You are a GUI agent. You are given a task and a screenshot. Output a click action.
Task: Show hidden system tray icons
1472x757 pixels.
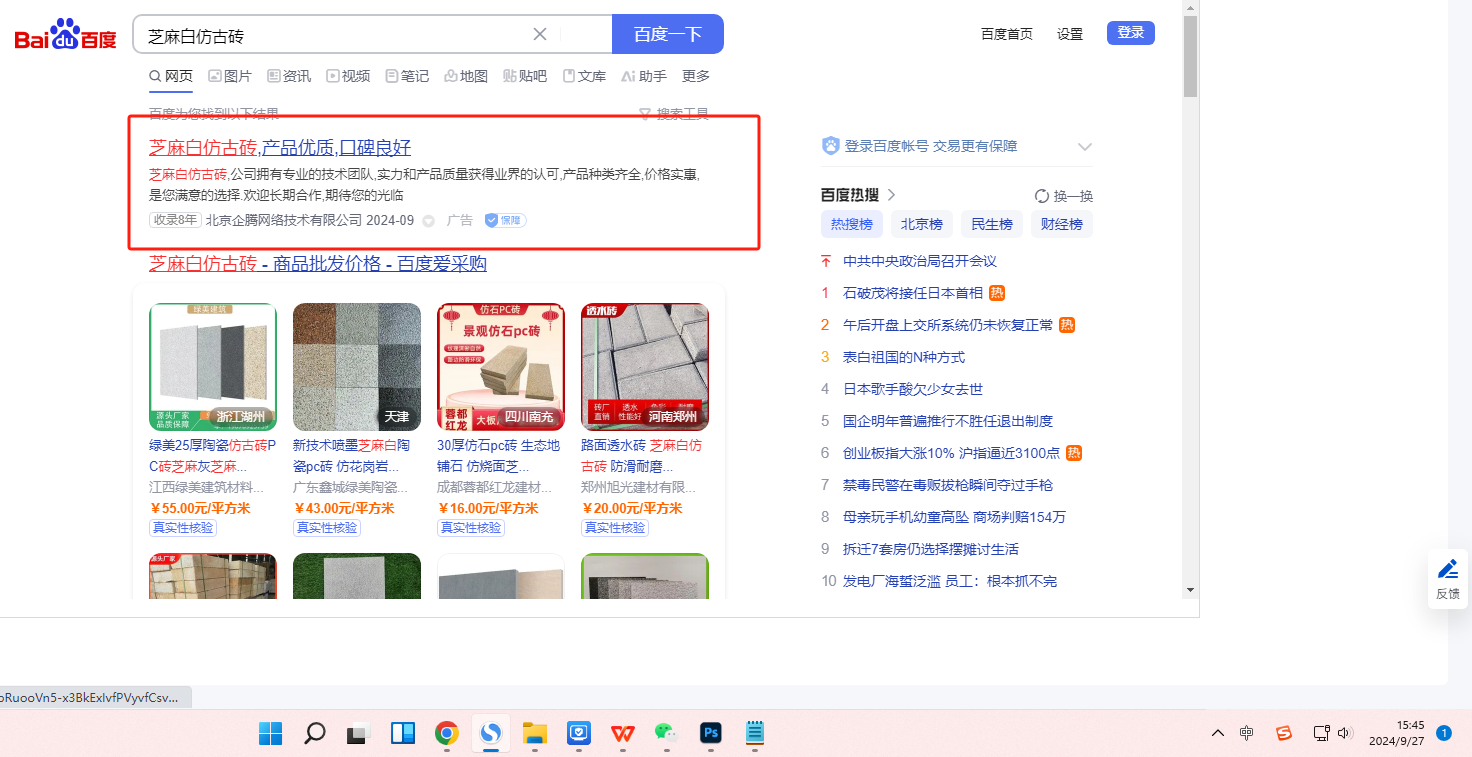(1217, 733)
